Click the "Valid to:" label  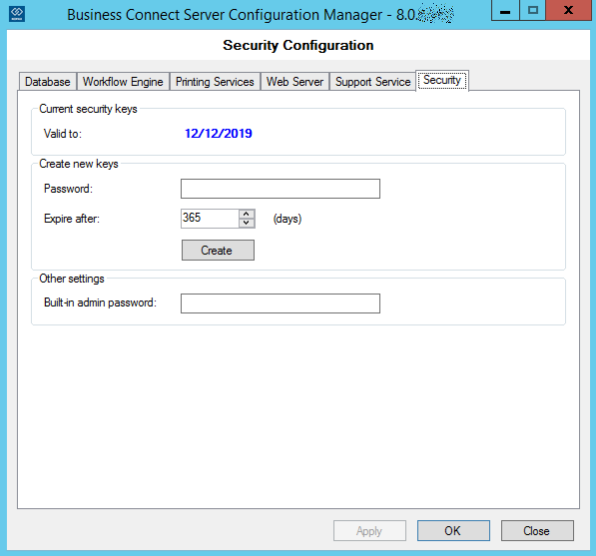point(63,134)
